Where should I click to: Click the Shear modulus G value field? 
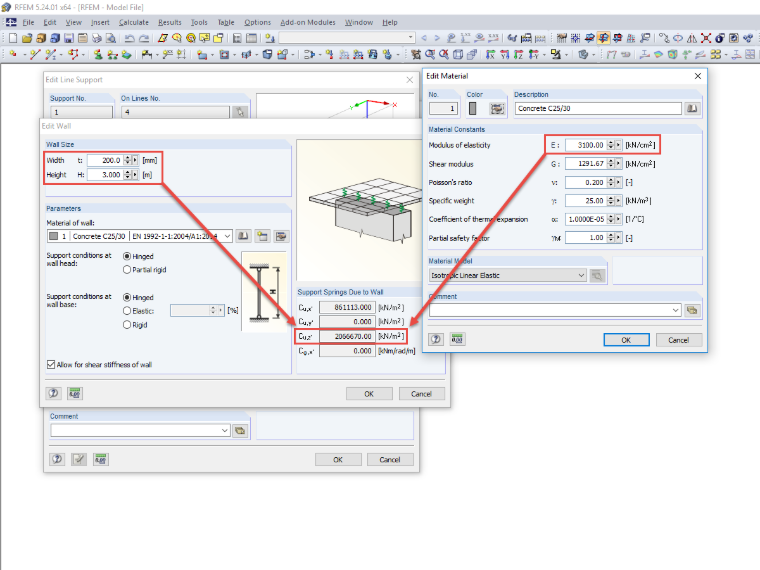pyautogui.click(x=586, y=164)
